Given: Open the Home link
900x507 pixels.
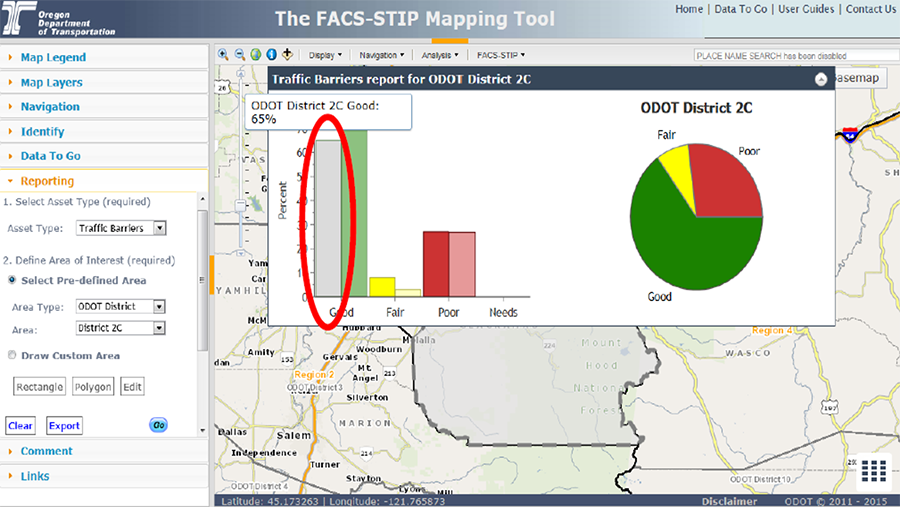Looking at the screenshot, I should click(689, 9).
